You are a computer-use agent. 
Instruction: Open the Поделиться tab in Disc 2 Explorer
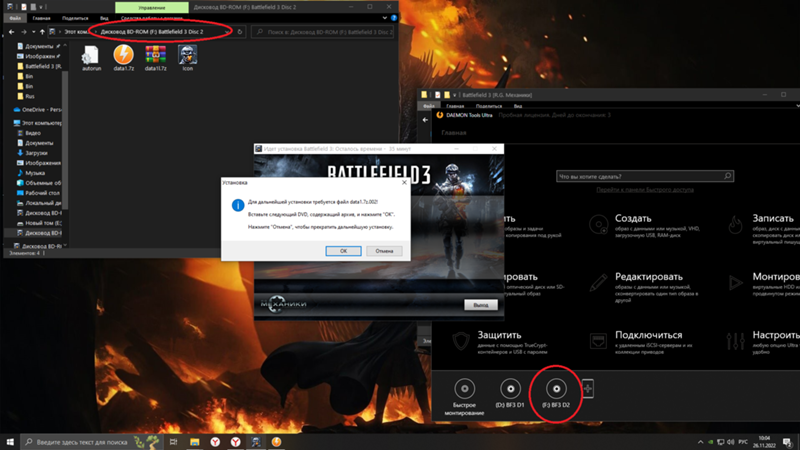[75, 18]
